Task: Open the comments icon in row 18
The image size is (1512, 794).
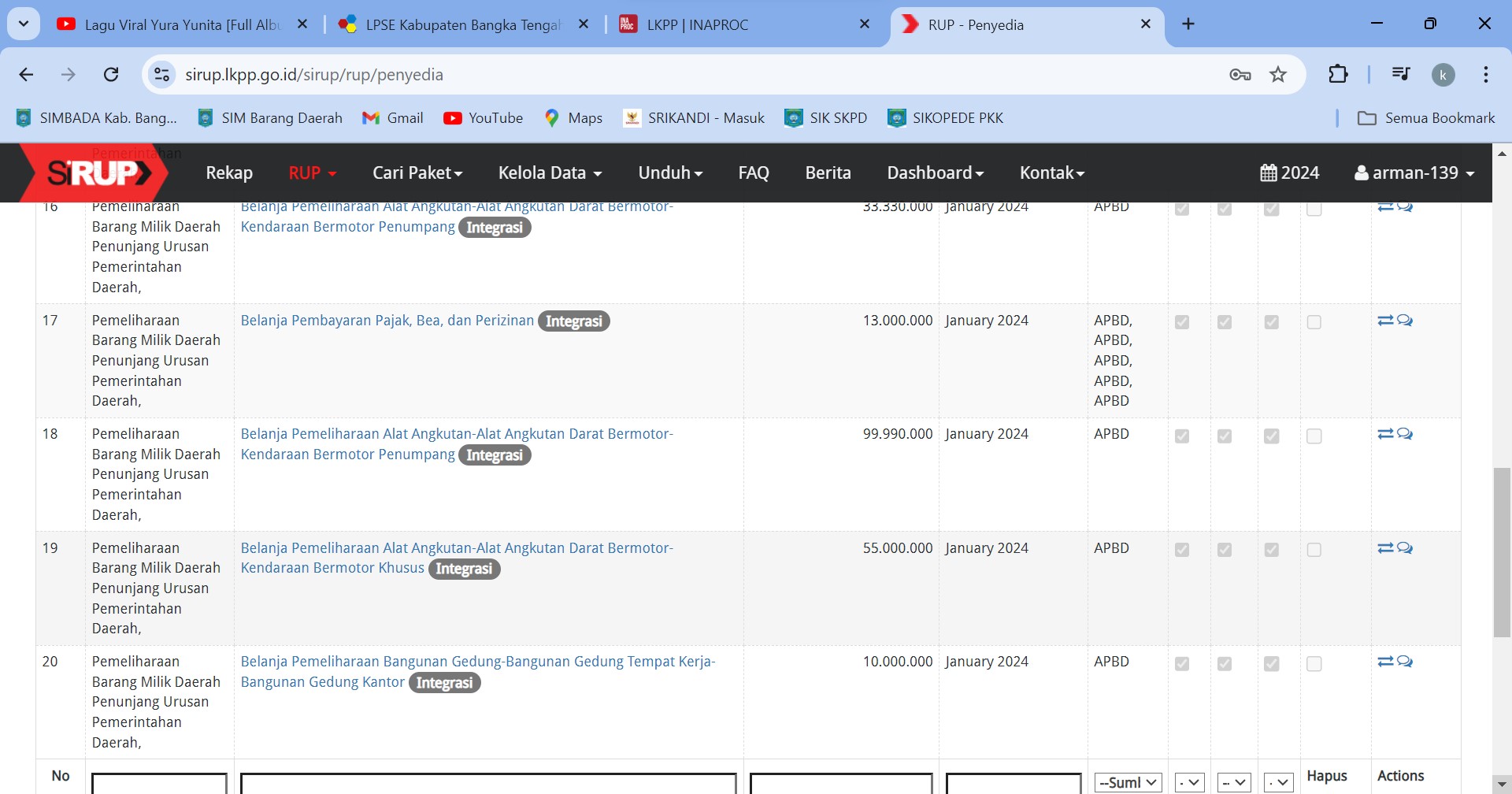Action: [x=1405, y=434]
